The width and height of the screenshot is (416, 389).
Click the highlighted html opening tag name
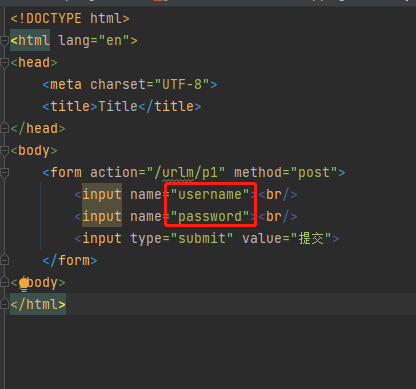point(34,41)
